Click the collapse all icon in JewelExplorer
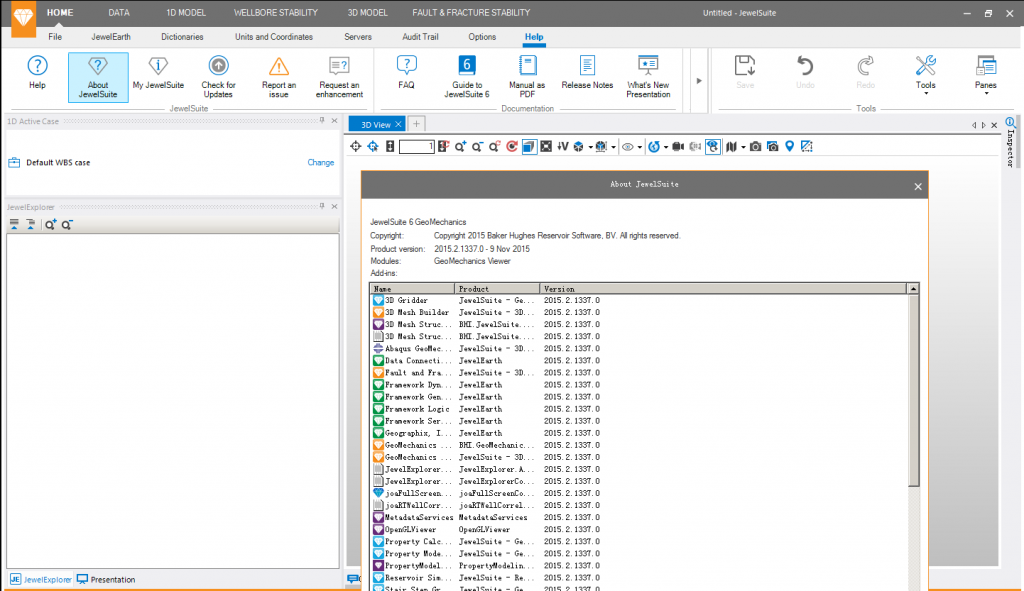This screenshot has height=591, width=1024. pyautogui.click(x=14, y=225)
